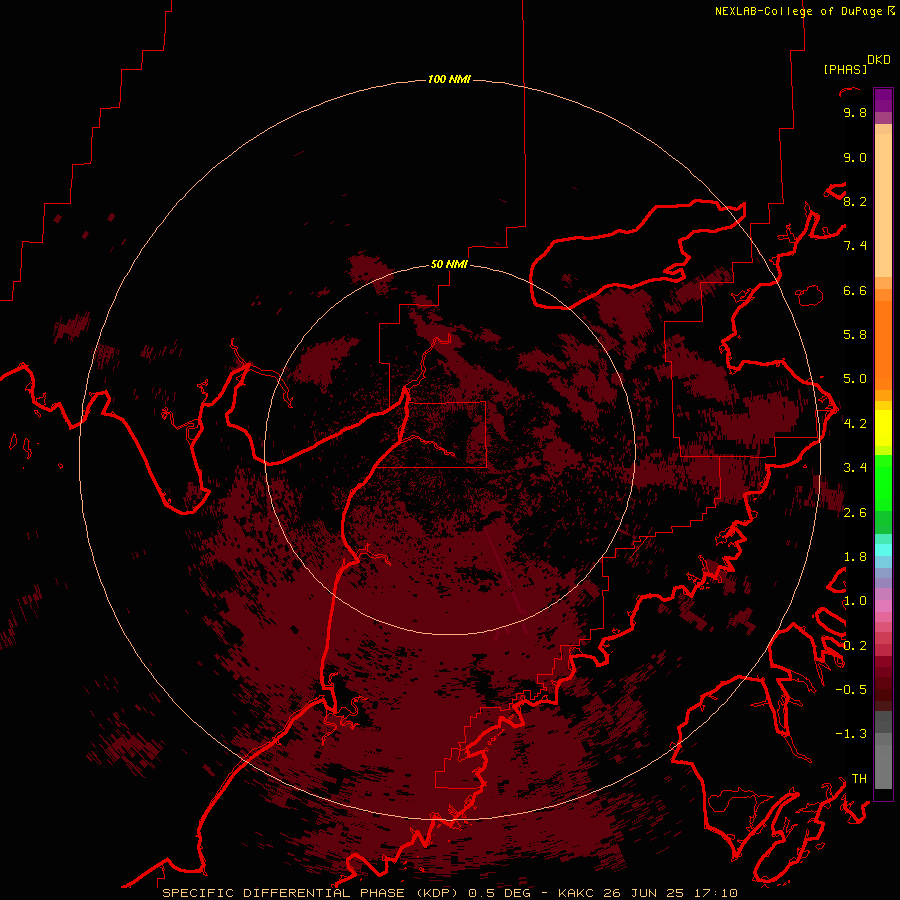Click the 3.4 scale value
This screenshot has height=900, width=900.
pyautogui.click(x=855, y=468)
